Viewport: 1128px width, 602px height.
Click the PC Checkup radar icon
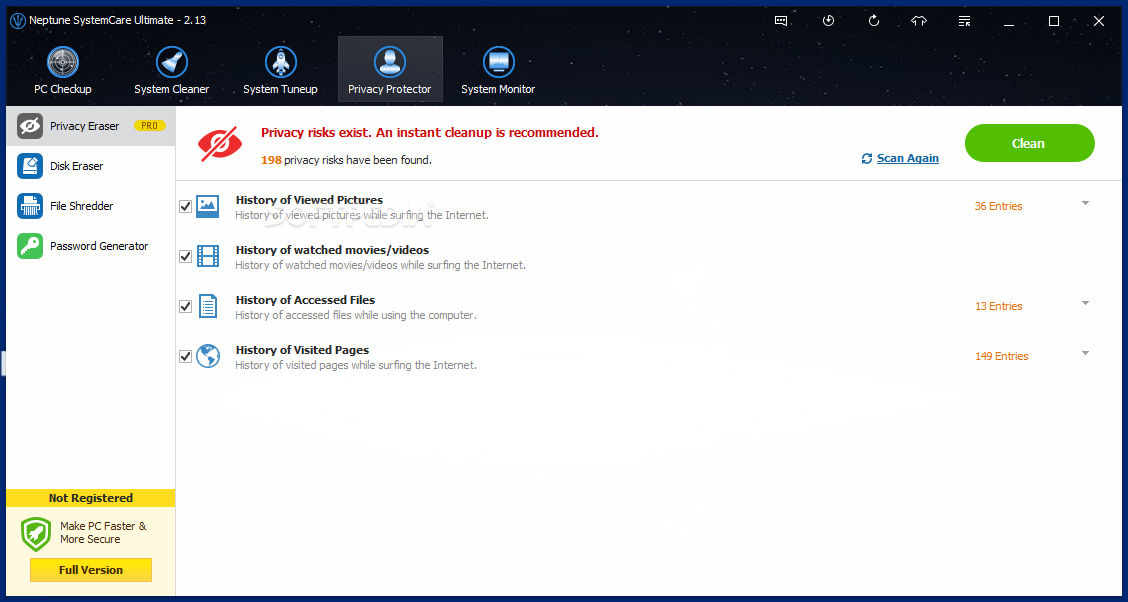(x=63, y=63)
